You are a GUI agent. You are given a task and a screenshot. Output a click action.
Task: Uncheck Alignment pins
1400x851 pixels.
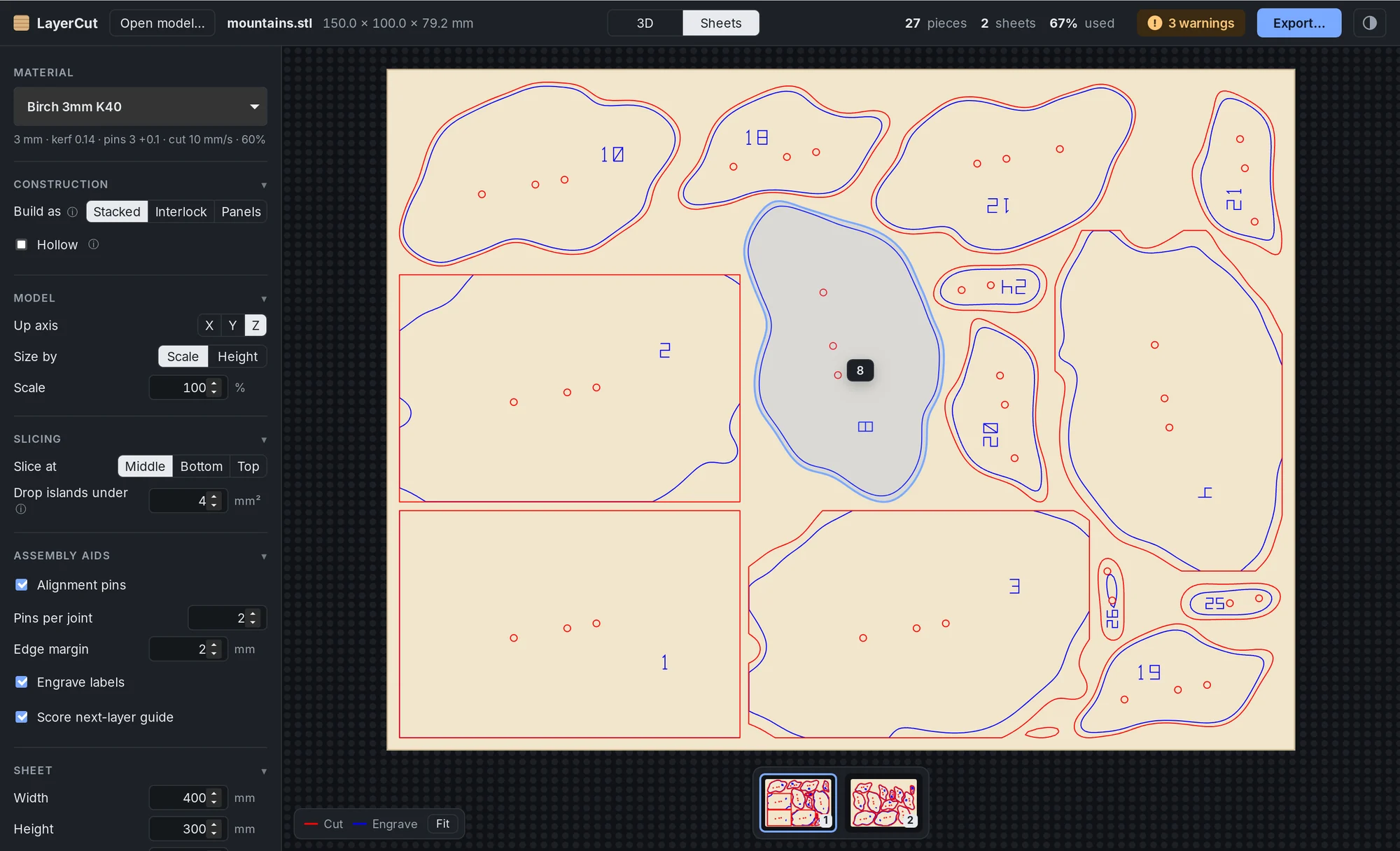click(x=22, y=585)
